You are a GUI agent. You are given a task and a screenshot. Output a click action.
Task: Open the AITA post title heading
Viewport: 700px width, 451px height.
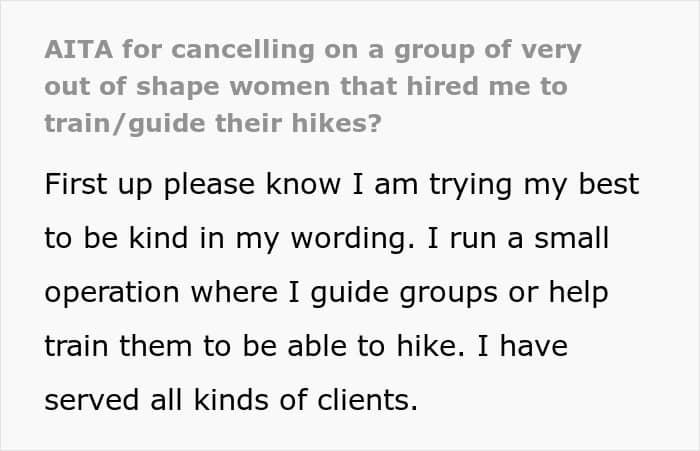tap(313, 86)
